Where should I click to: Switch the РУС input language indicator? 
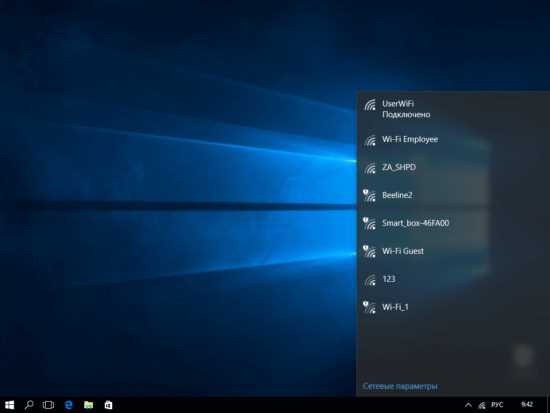click(497, 405)
